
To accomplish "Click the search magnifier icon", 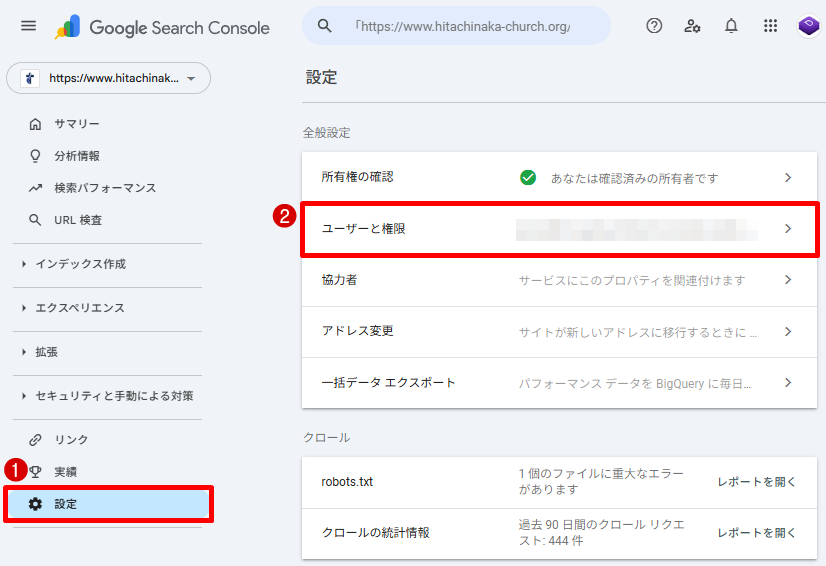I will (325, 26).
